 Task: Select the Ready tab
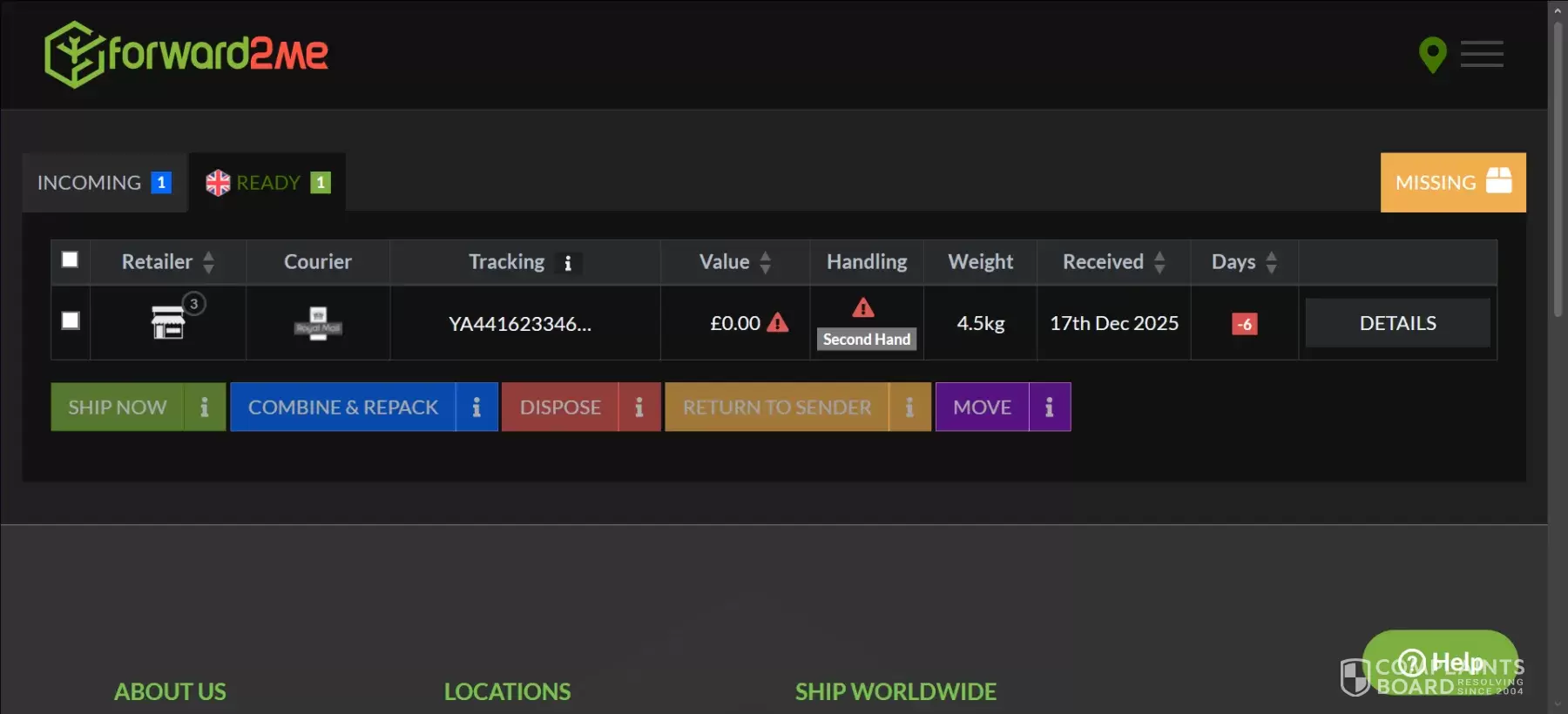[x=267, y=183]
